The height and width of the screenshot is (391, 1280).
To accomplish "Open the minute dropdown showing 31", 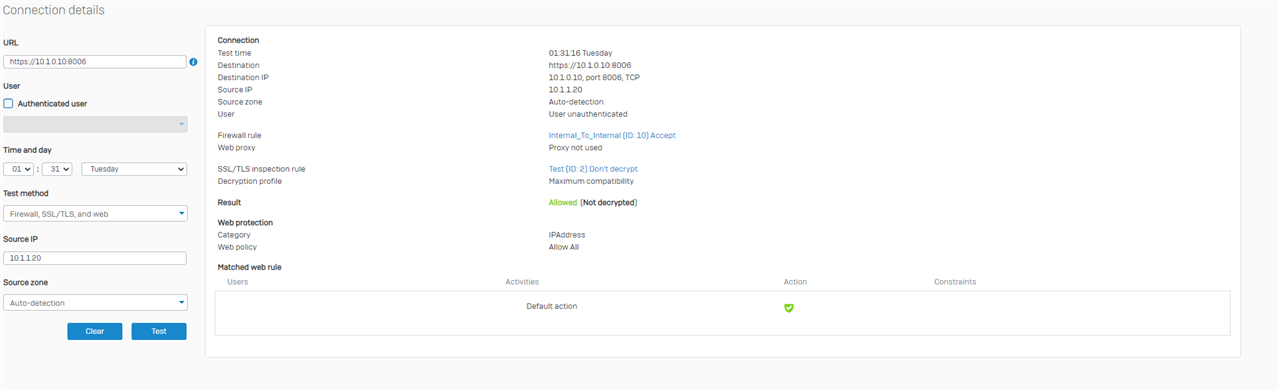I will point(57,169).
